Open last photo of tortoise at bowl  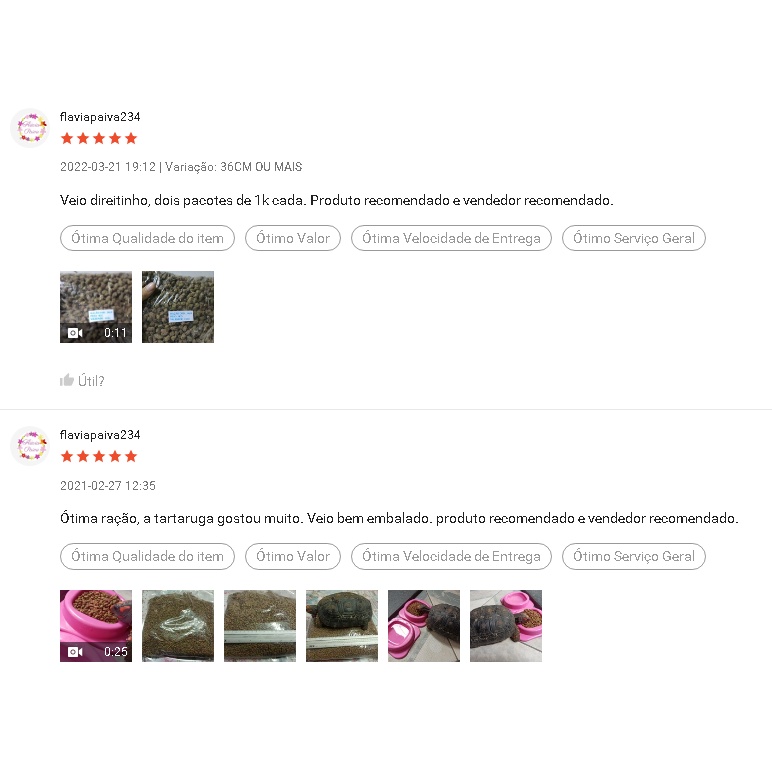506,626
